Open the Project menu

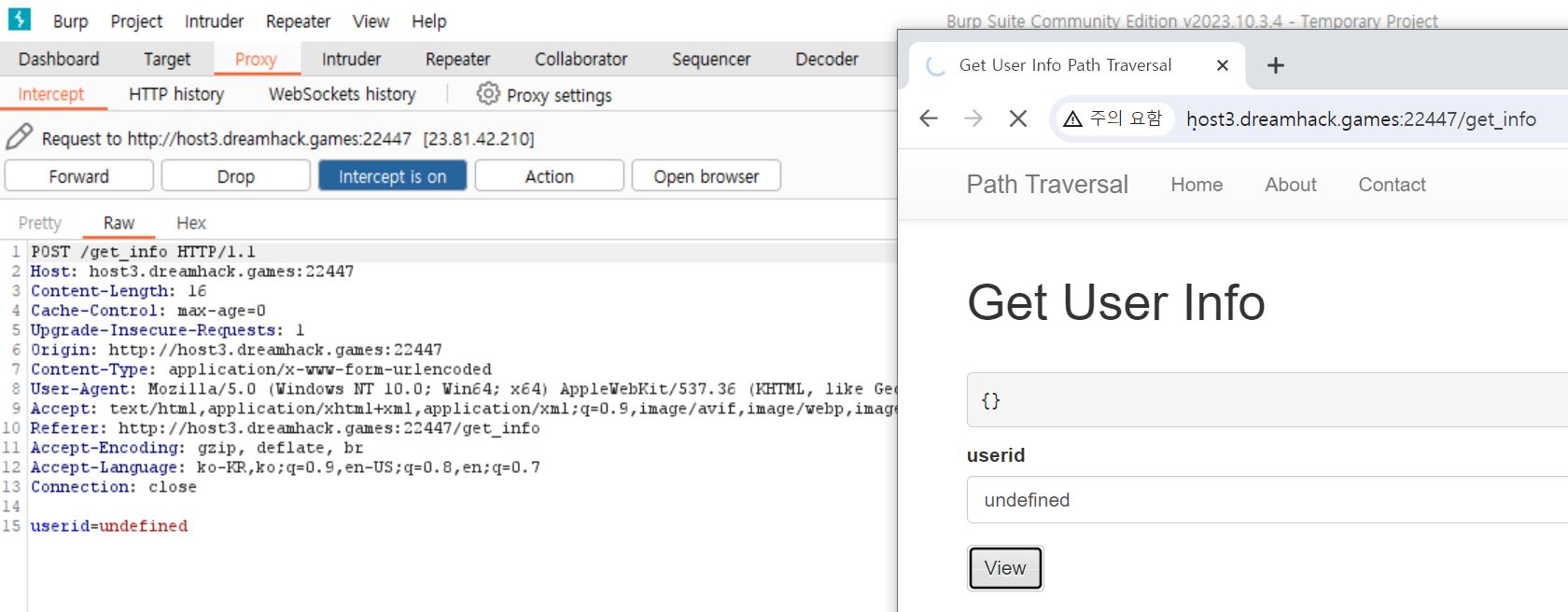click(136, 21)
